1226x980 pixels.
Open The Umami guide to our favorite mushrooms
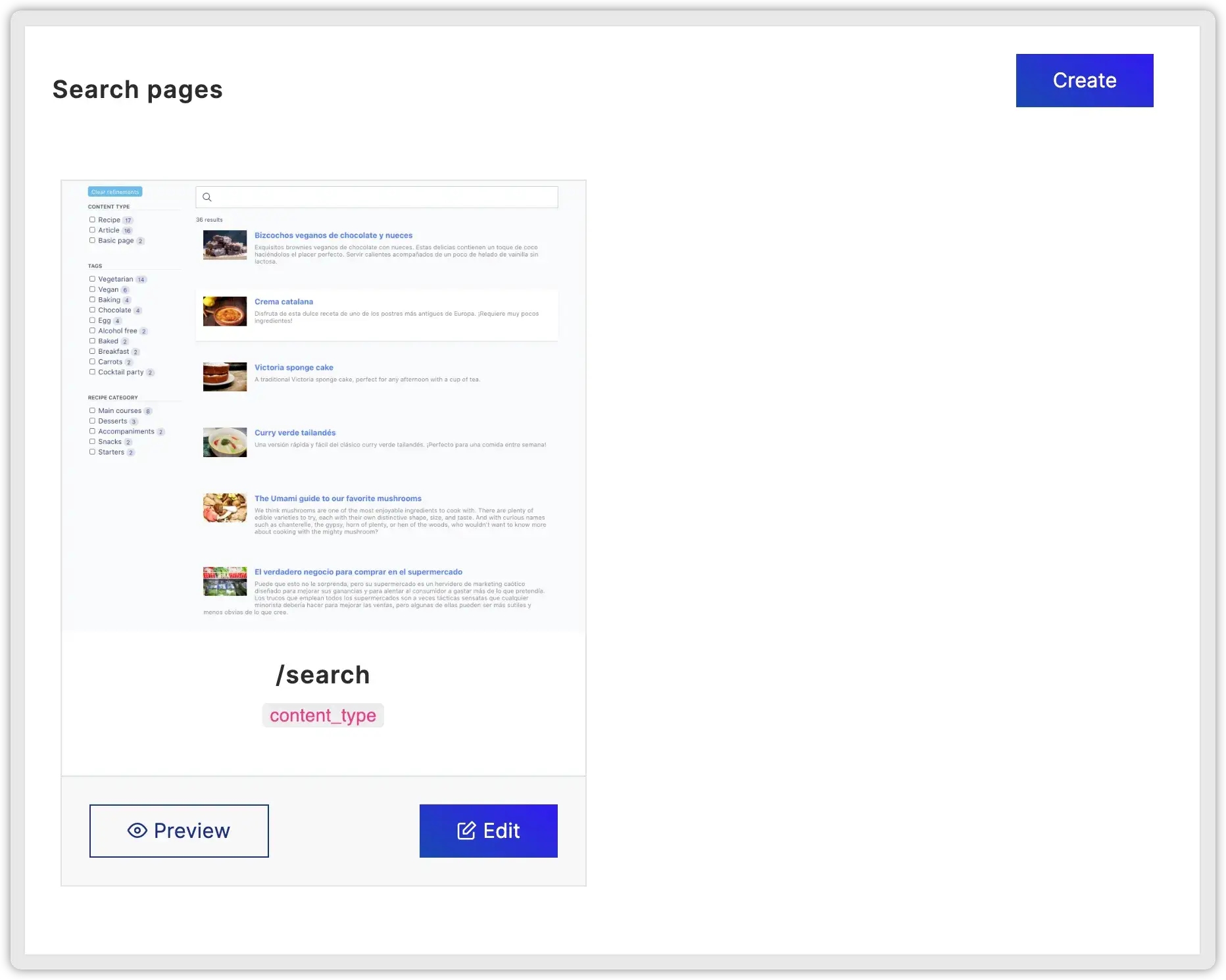[x=338, y=498]
